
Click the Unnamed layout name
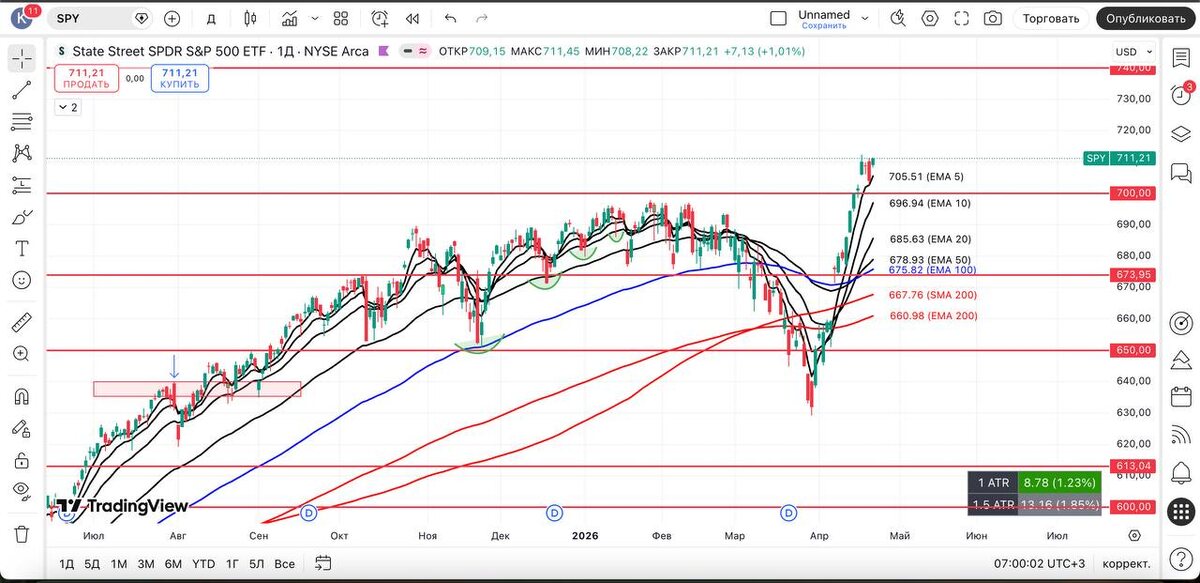[824, 14]
